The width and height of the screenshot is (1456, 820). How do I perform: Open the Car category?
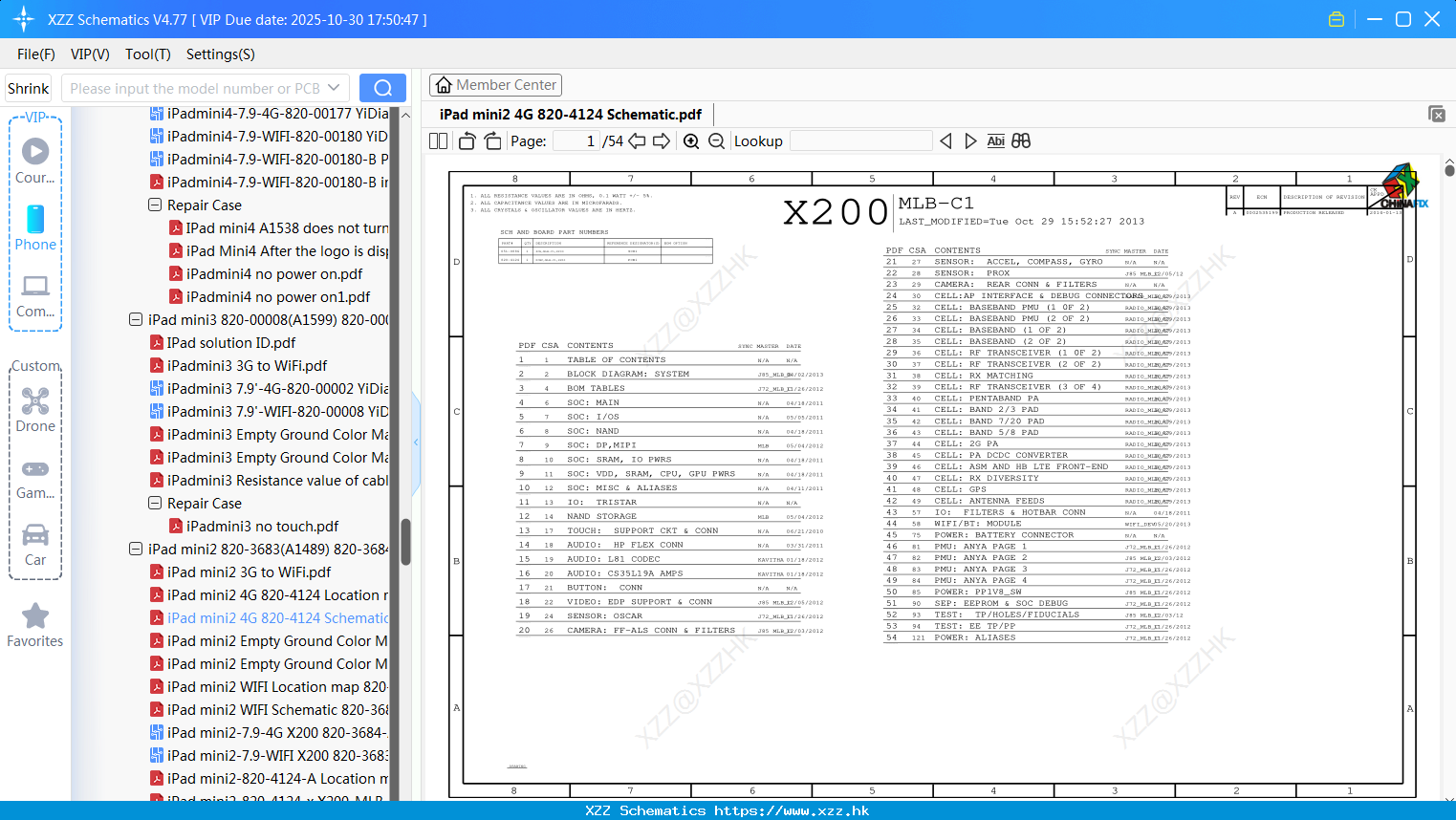click(x=35, y=545)
